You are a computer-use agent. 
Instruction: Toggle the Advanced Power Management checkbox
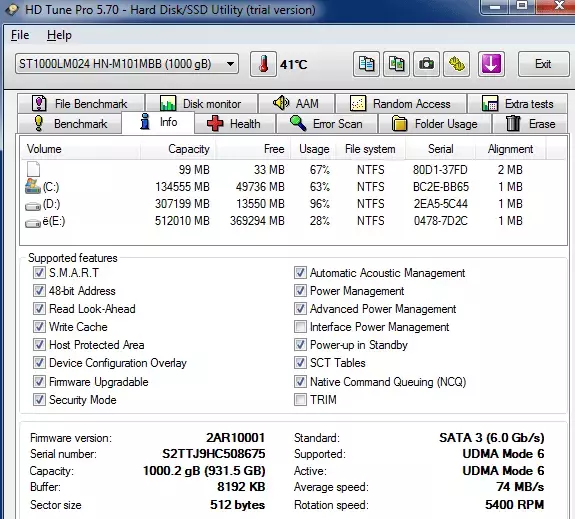pyautogui.click(x=300, y=308)
